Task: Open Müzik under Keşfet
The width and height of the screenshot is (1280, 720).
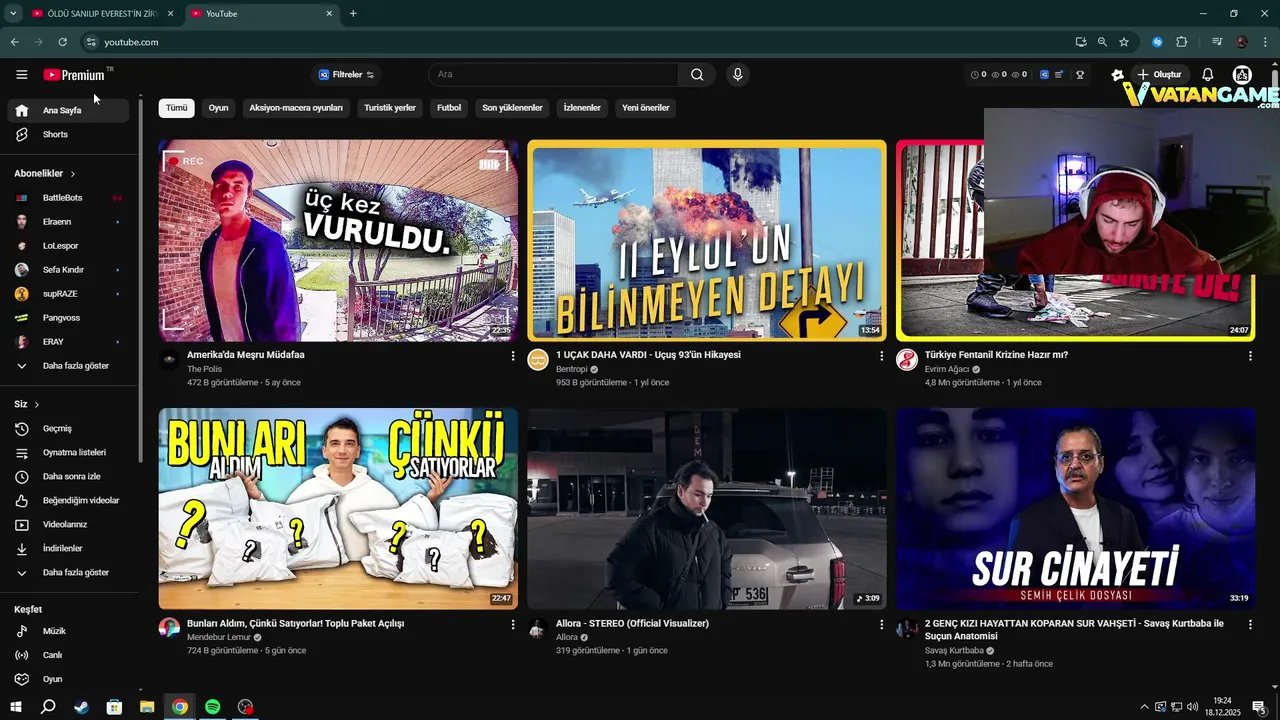Action: [x=68, y=632]
